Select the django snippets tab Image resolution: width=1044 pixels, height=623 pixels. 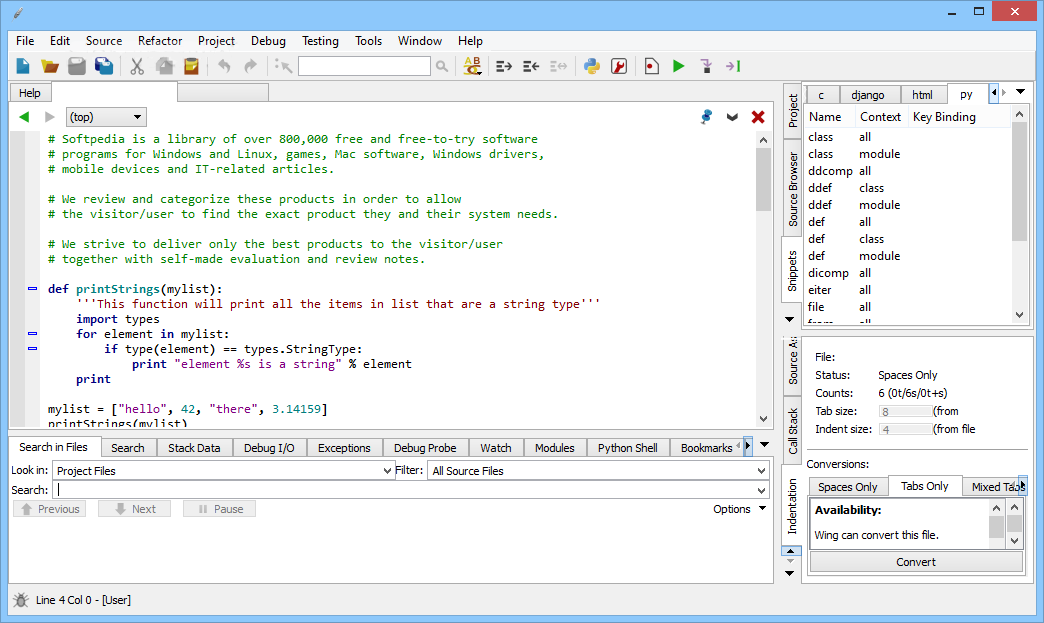(x=868, y=95)
